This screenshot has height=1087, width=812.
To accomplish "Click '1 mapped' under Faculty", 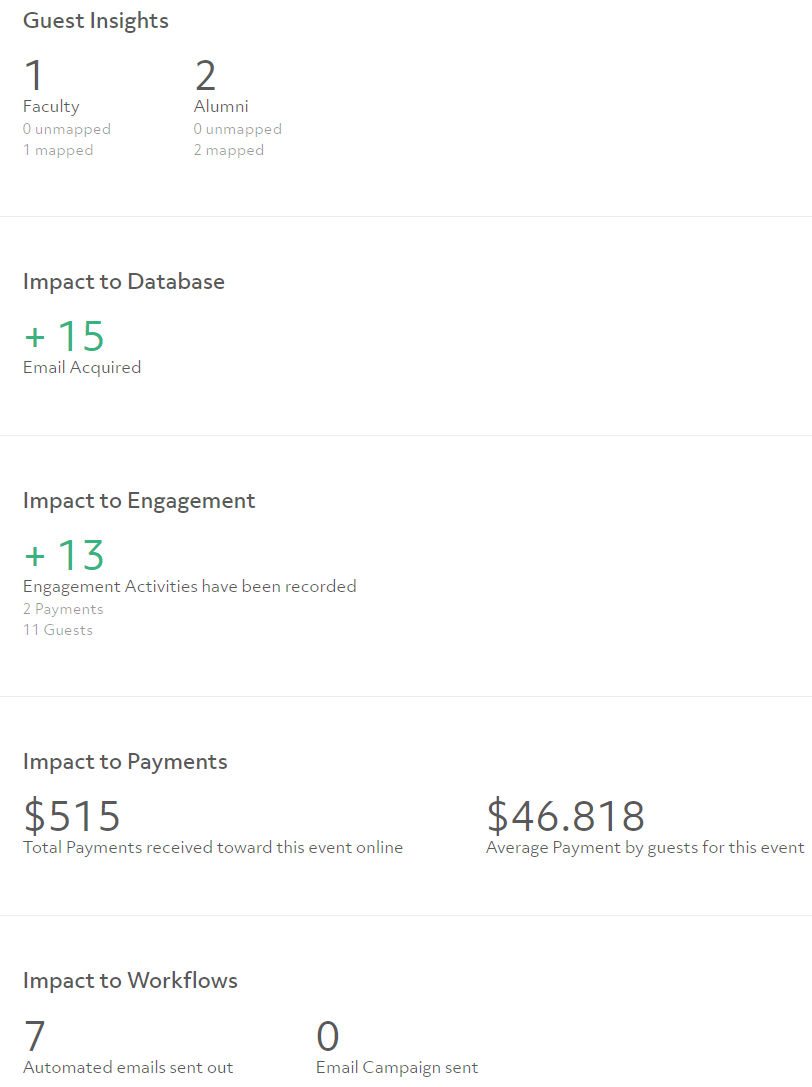I will 58,150.
